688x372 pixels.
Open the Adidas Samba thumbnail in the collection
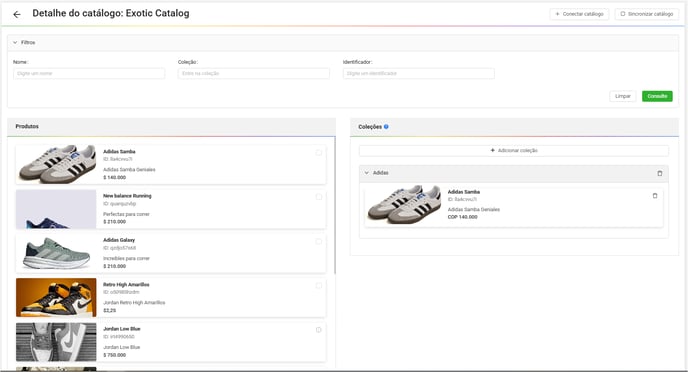[404, 204]
